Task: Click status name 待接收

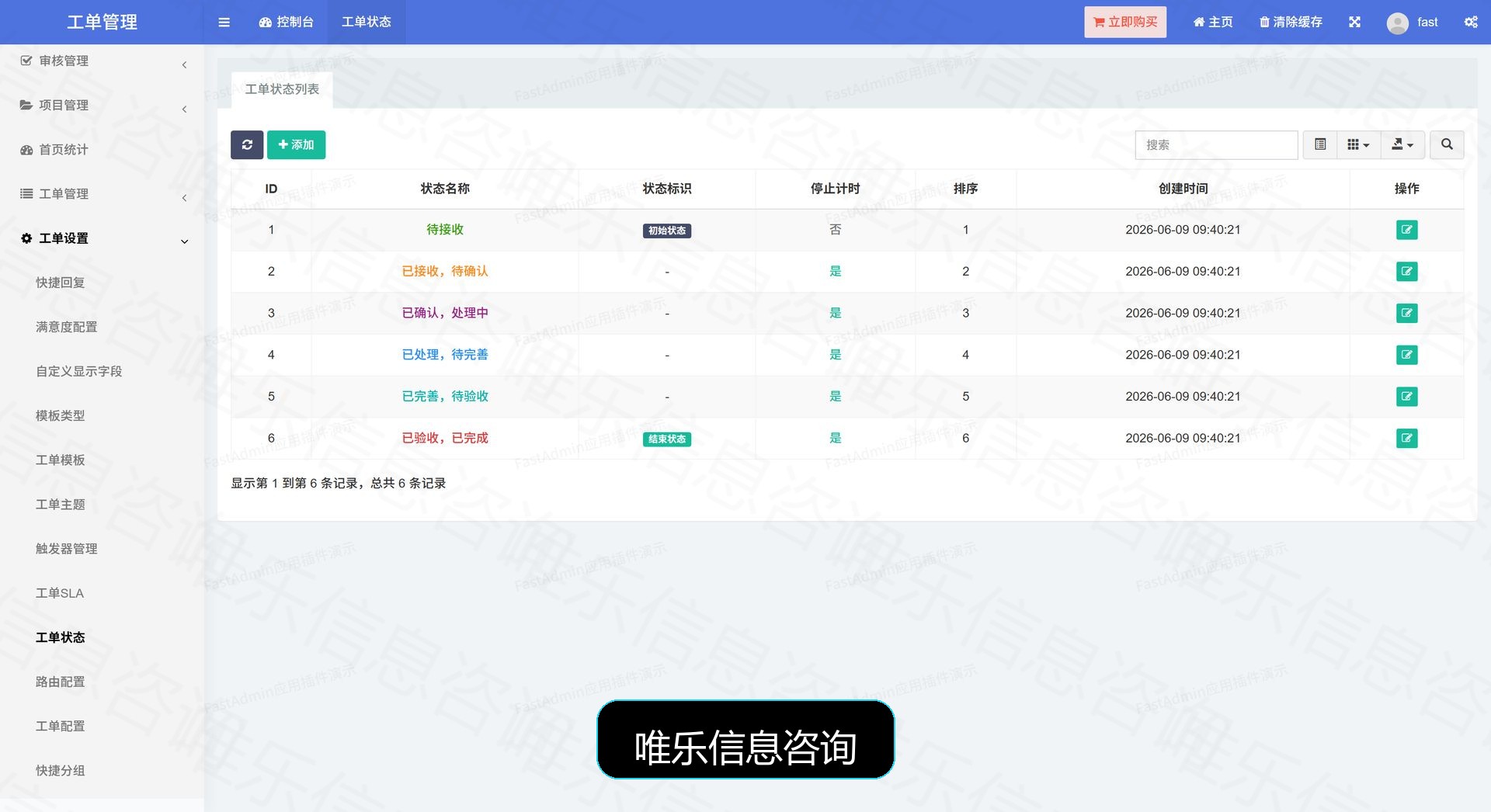Action: pos(444,230)
